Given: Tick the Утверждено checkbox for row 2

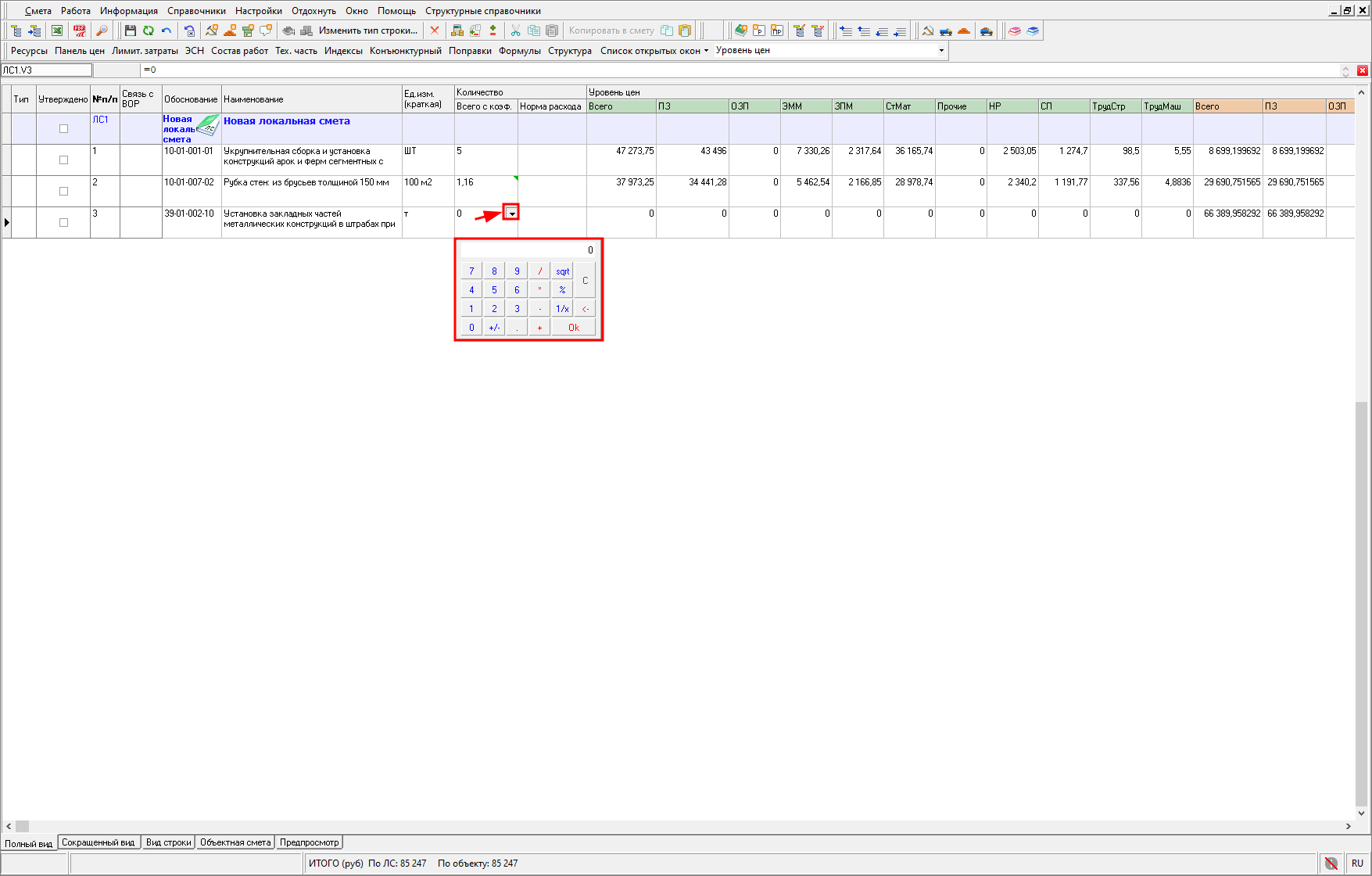Looking at the screenshot, I should pyautogui.click(x=64, y=191).
